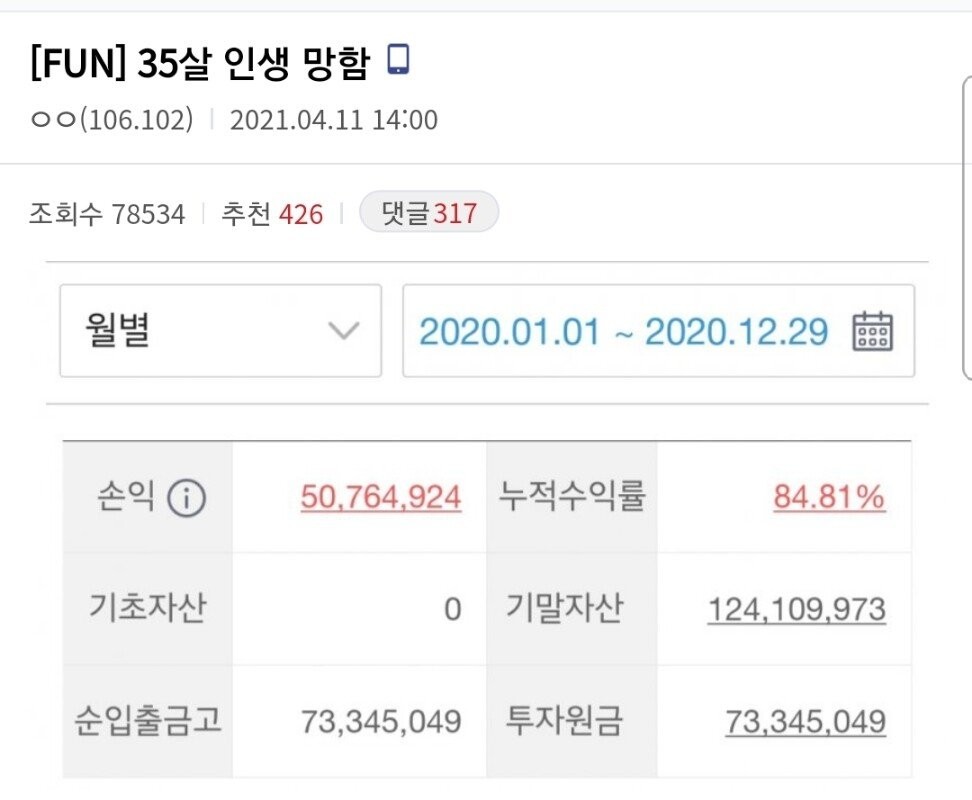The width and height of the screenshot is (972, 800).
Task: Select the 2020.01.01 ~ 2020.12.29 date range field
Action: (624, 331)
